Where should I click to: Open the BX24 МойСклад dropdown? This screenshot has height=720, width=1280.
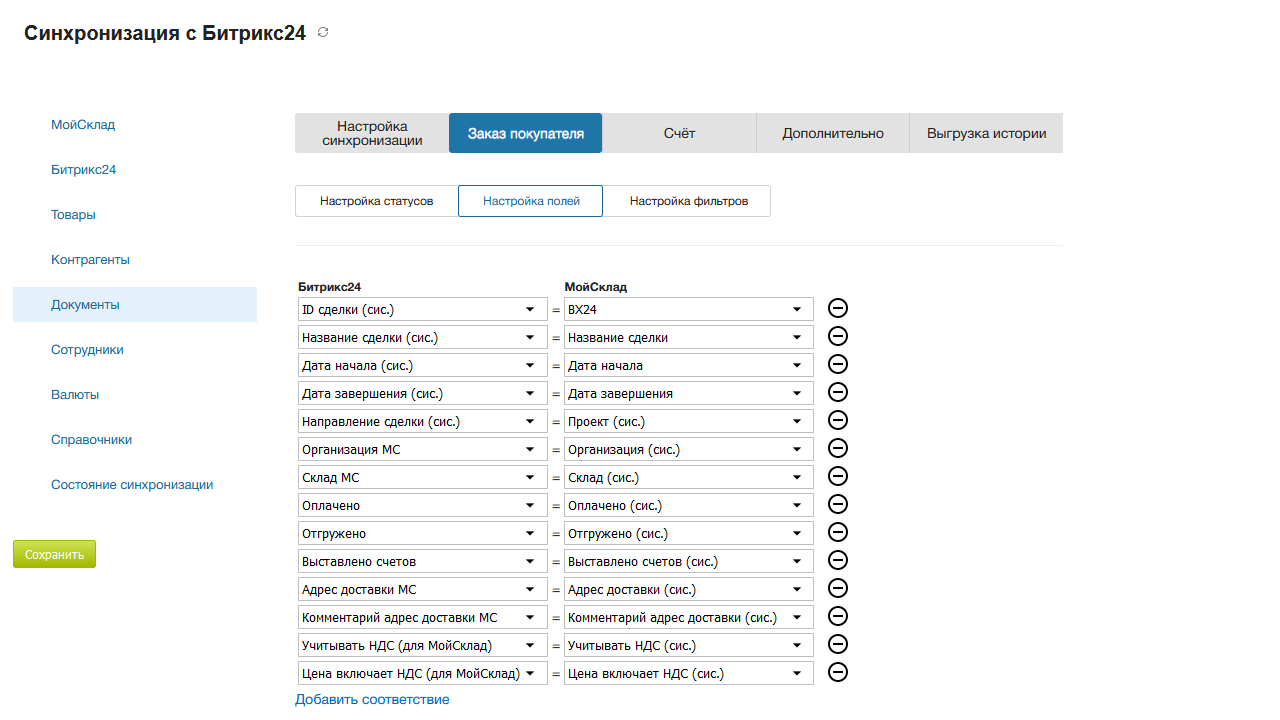(688, 310)
